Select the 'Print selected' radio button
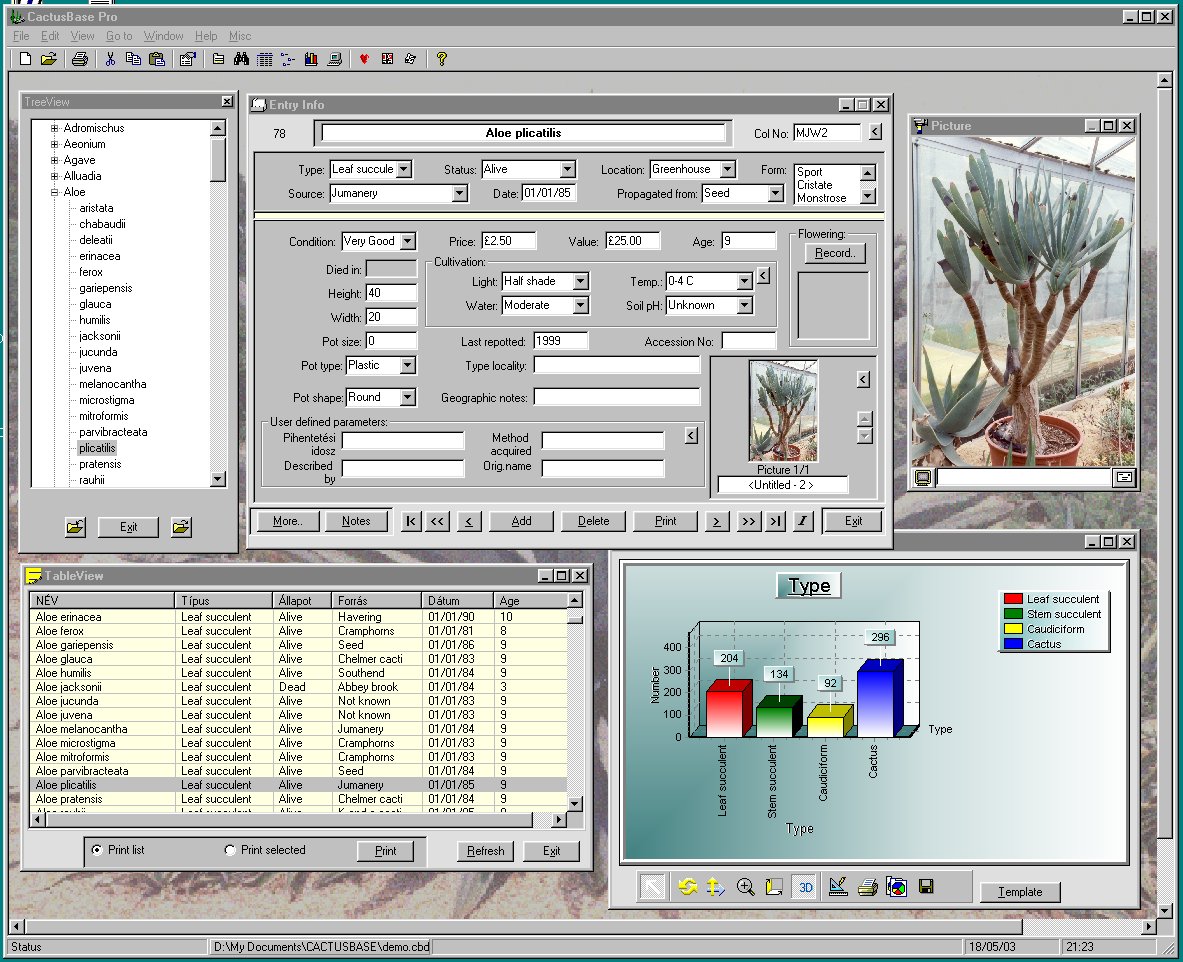 230,850
